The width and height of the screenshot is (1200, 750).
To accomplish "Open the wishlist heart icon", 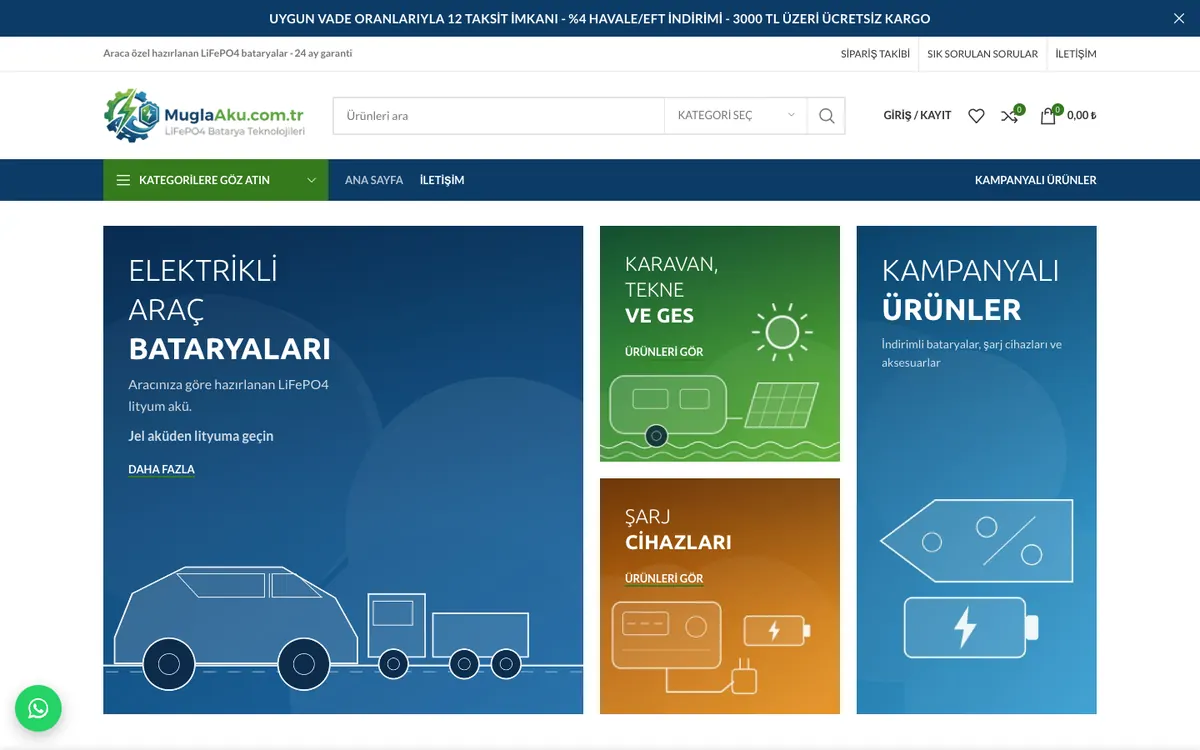I will pyautogui.click(x=976, y=116).
